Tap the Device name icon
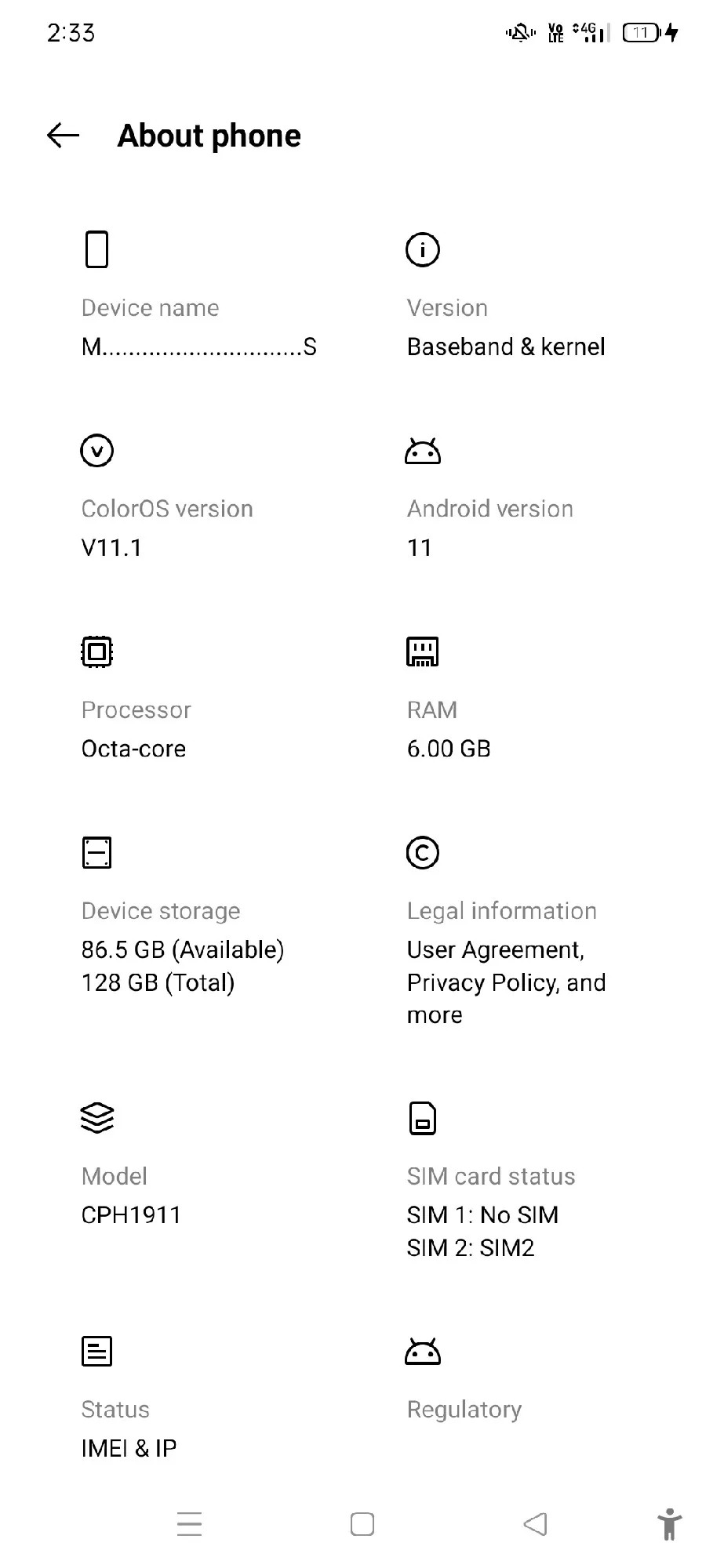This screenshot has height=1568, width=724. (x=96, y=249)
